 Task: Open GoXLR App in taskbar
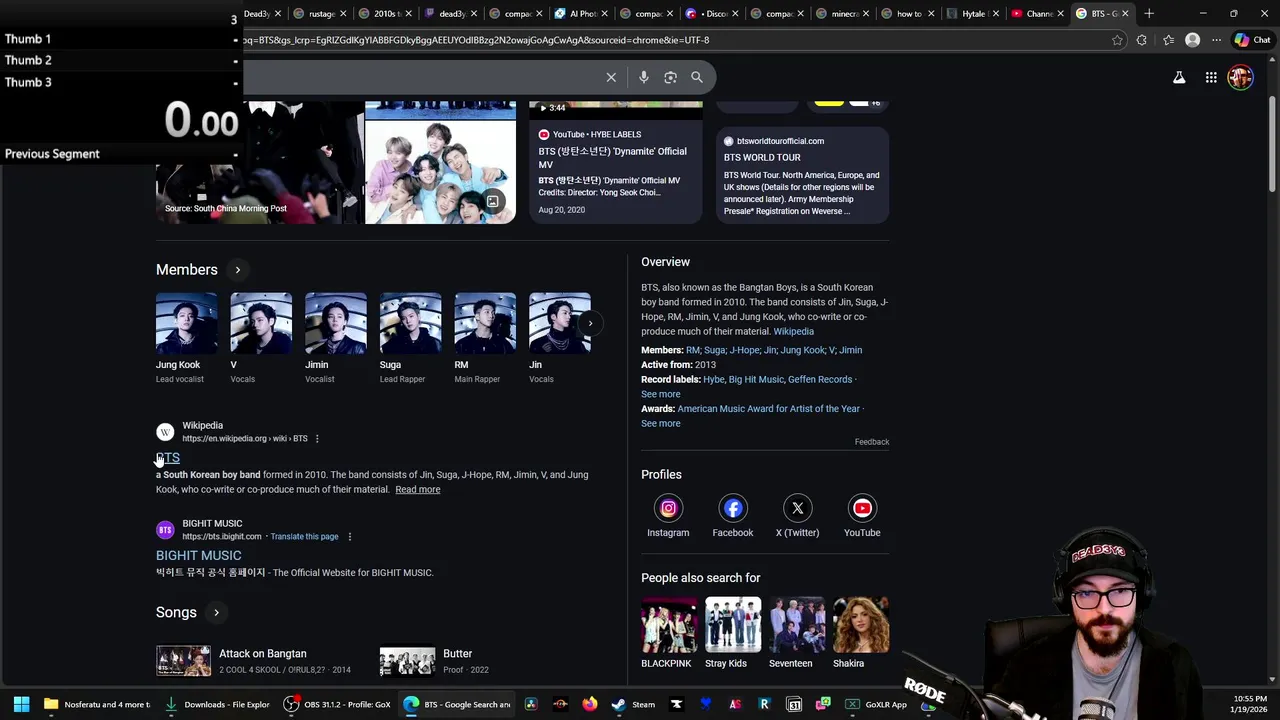coord(876,704)
